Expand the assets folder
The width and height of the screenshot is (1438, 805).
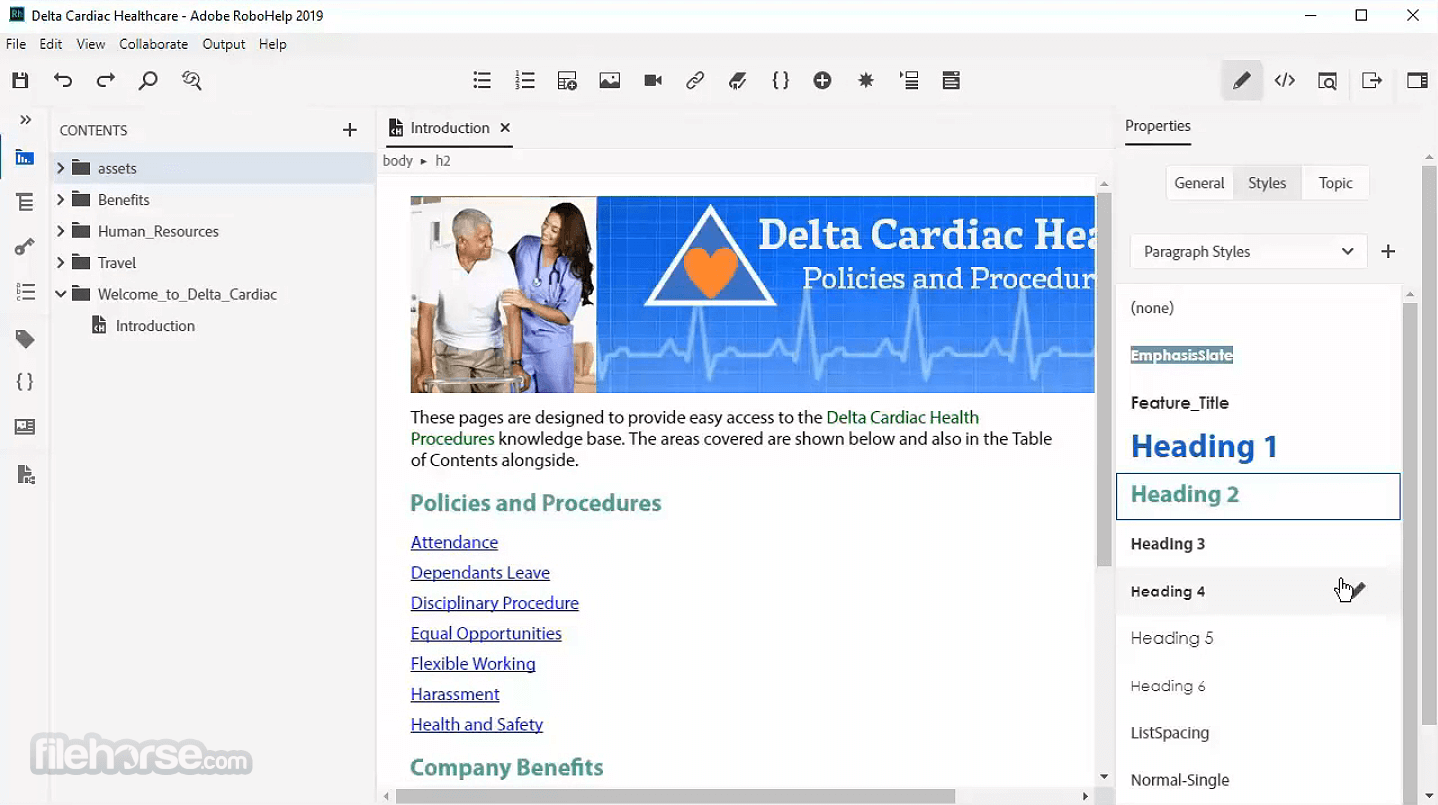click(x=60, y=168)
